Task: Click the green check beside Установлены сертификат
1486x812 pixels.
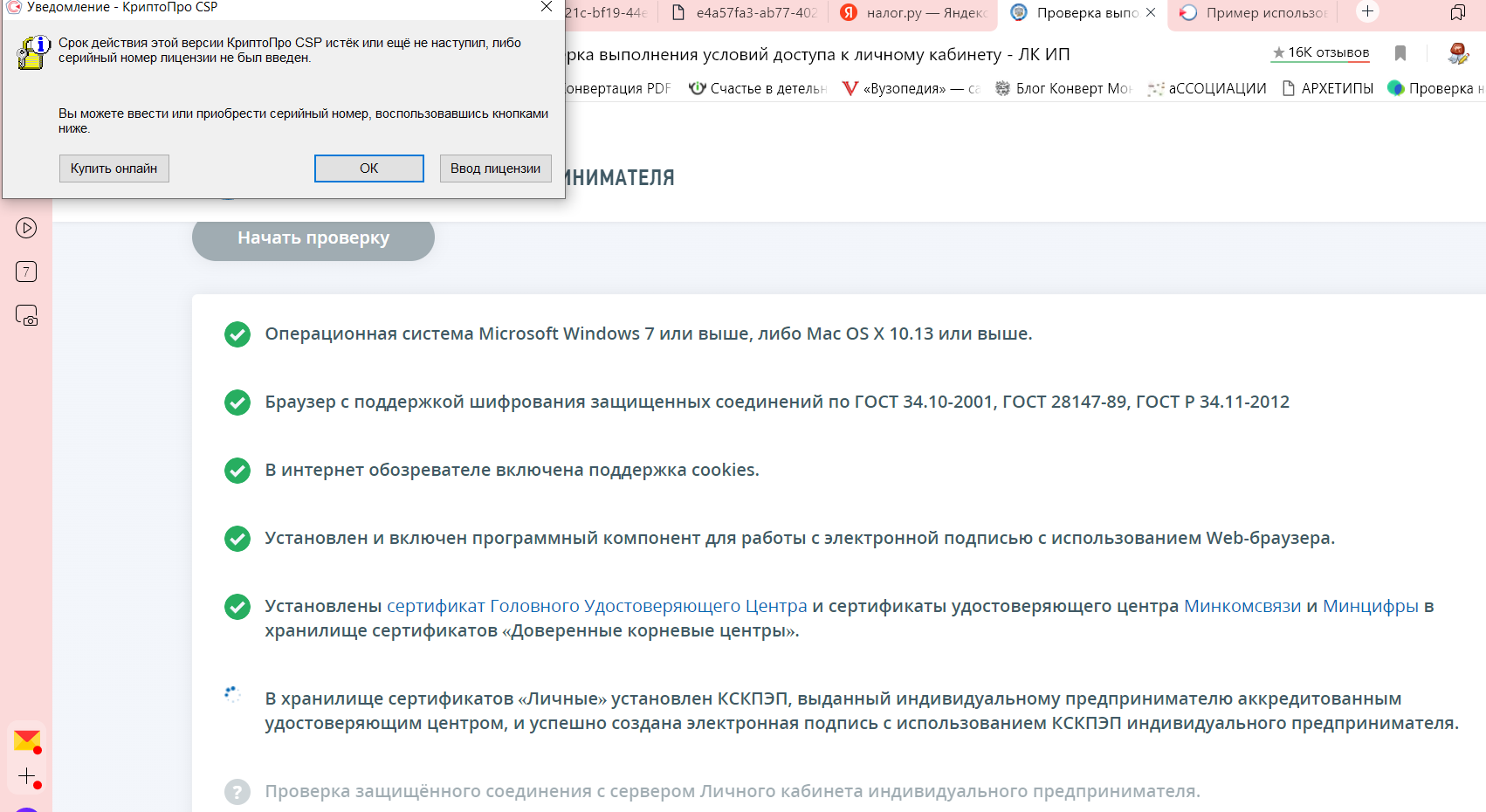Action: pyautogui.click(x=237, y=607)
